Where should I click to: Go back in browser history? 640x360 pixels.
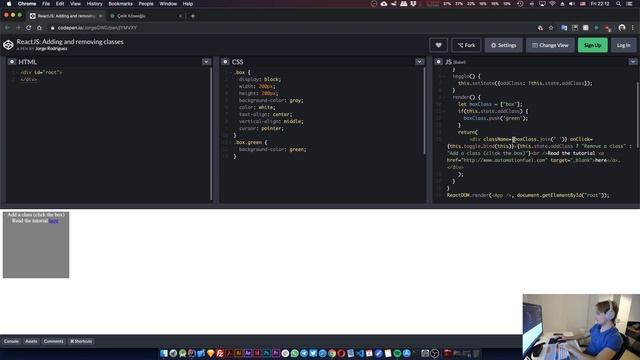pyautogui.click(x=7, y=28)
